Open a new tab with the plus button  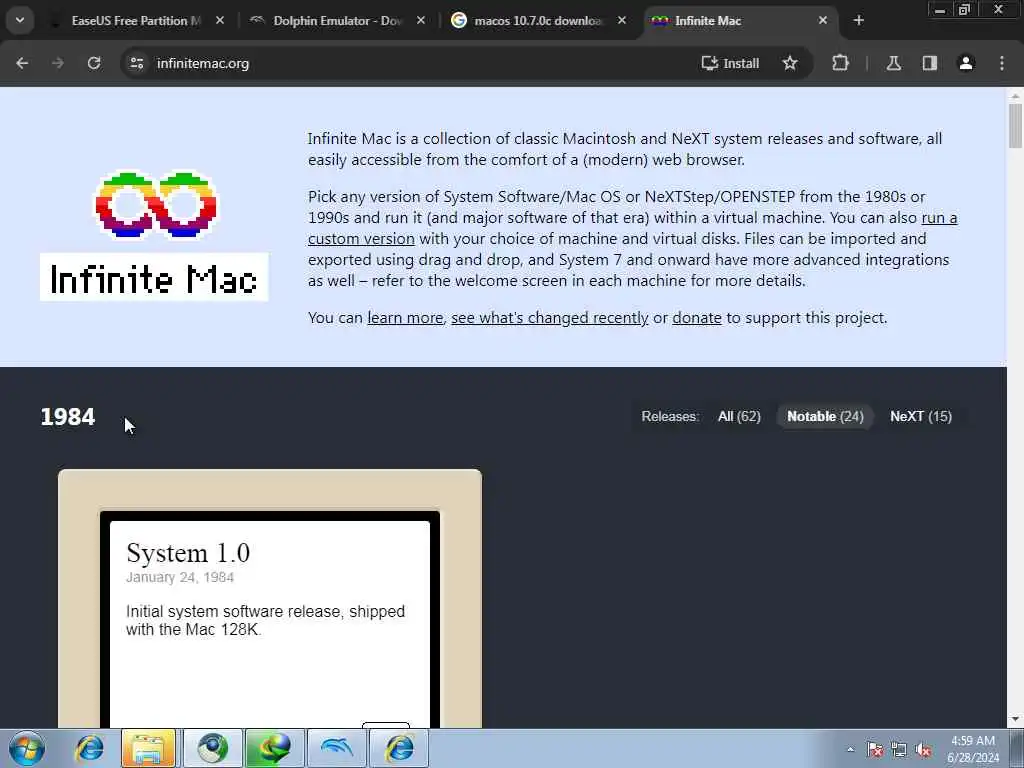coord(859,21)
